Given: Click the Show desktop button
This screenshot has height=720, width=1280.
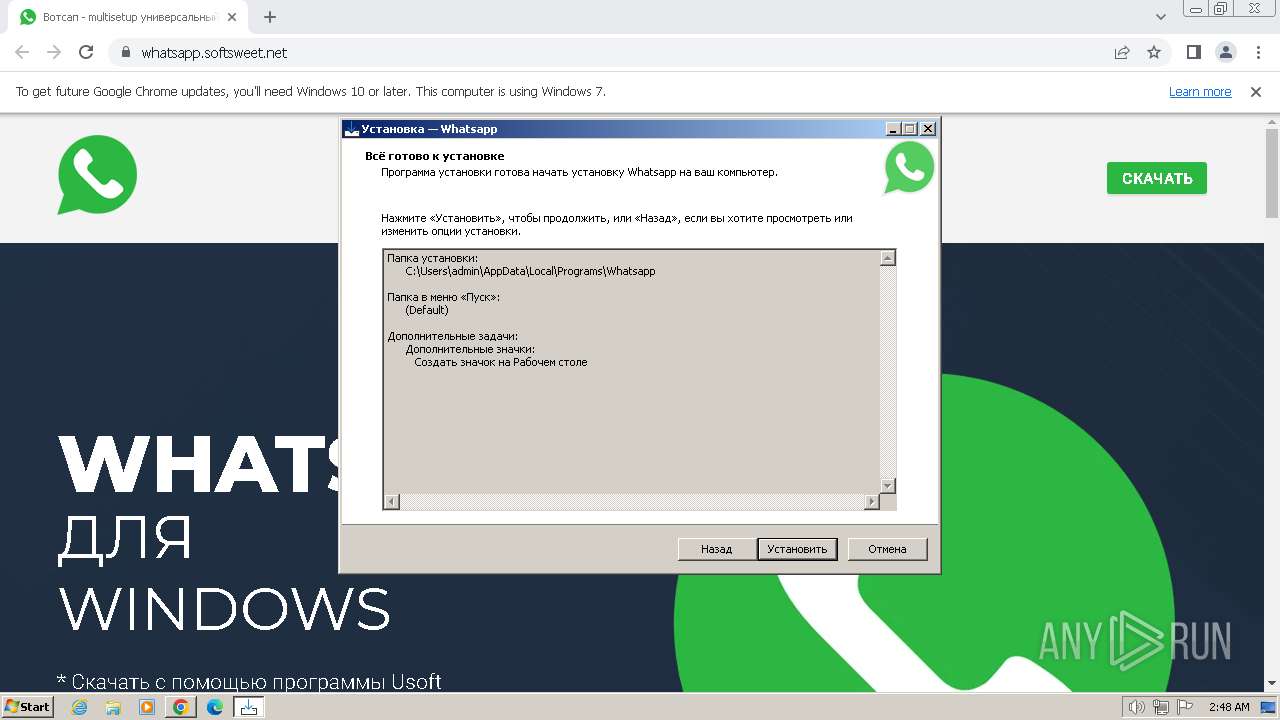Looking at the screenshot, I should click(x=1270, y=707).
